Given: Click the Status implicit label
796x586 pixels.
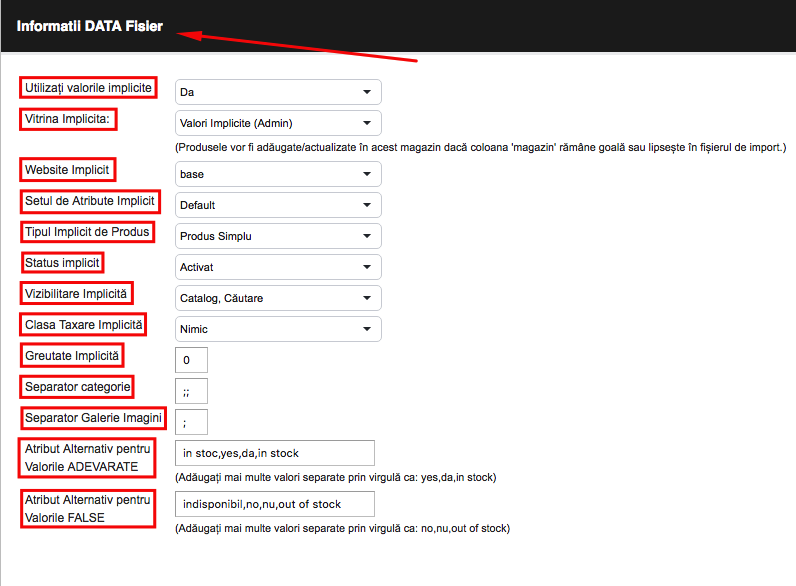Looking at the screenshot, I should 62,263.
